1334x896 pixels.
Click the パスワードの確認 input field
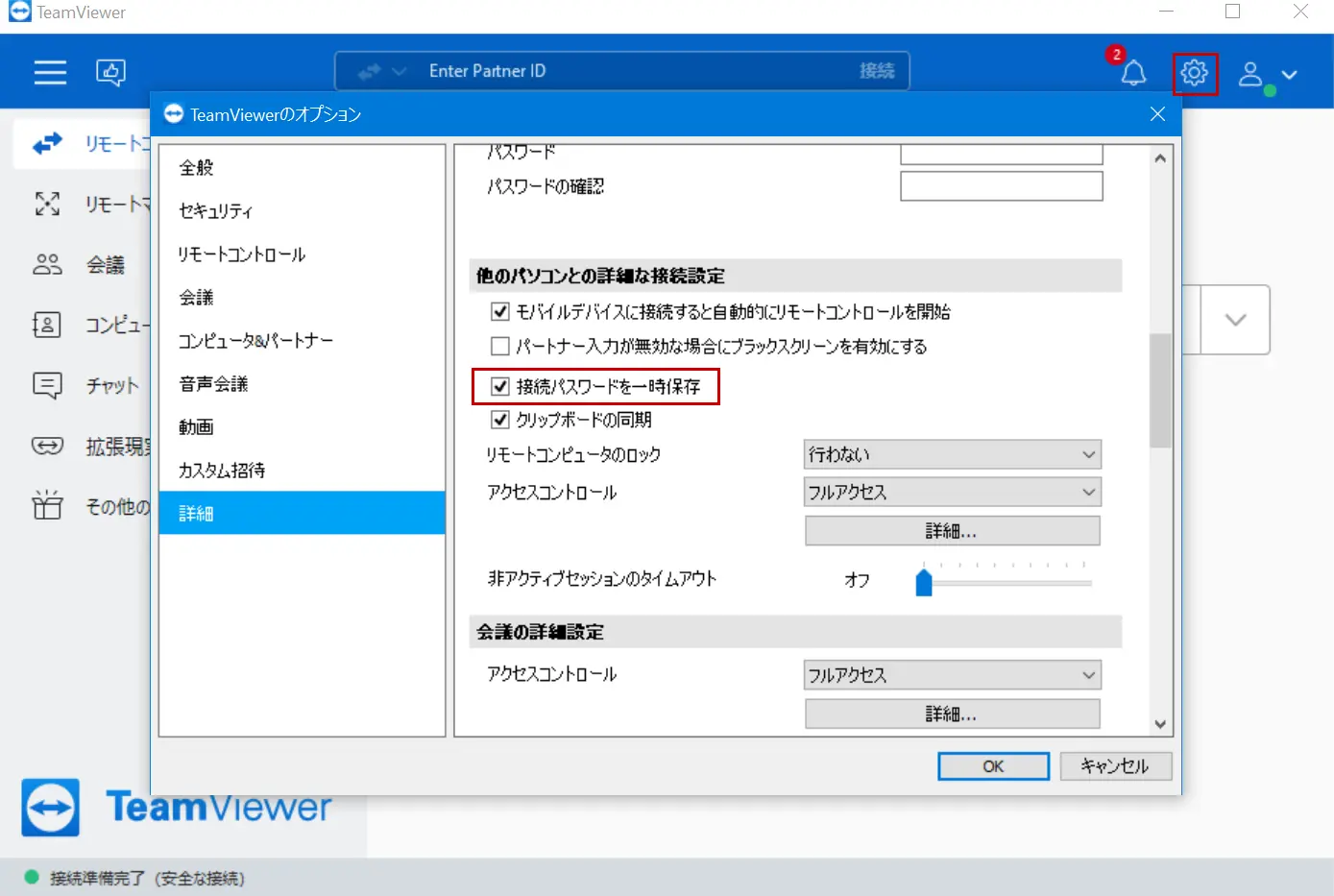pos(1002,186)
